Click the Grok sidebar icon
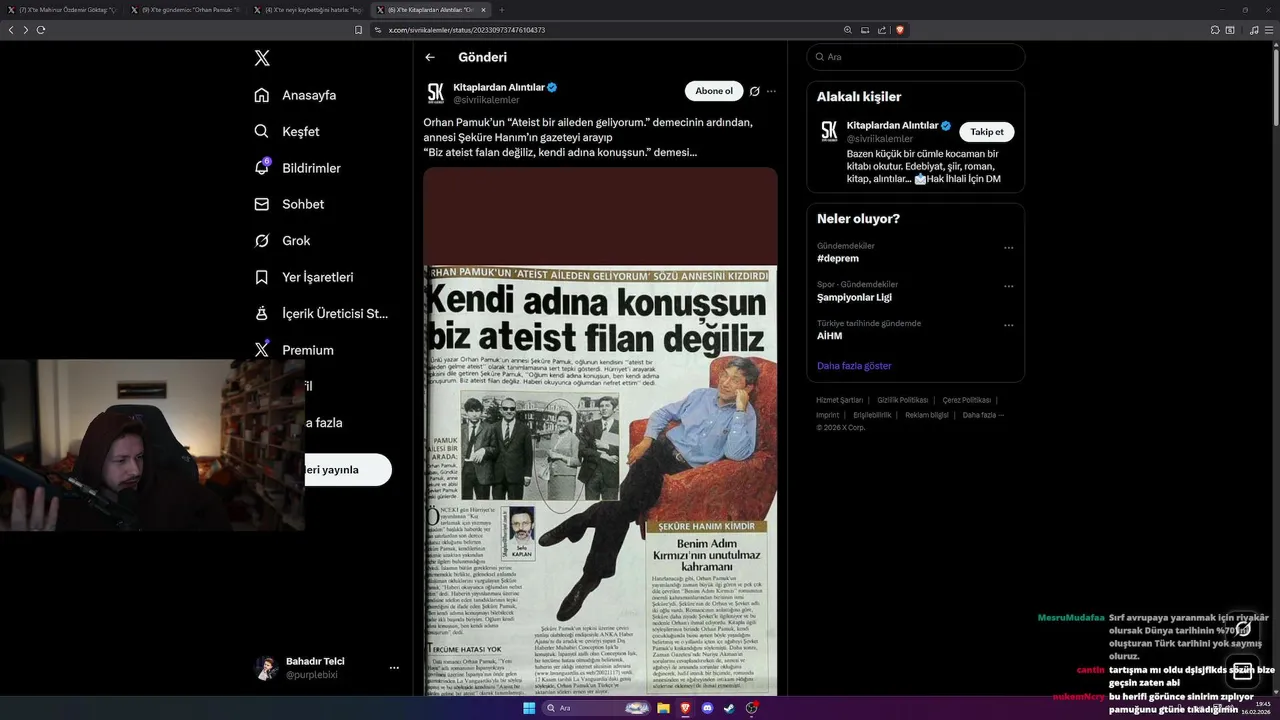Image resolution: width=1280 pixels, height=720 pixels. 262,240
